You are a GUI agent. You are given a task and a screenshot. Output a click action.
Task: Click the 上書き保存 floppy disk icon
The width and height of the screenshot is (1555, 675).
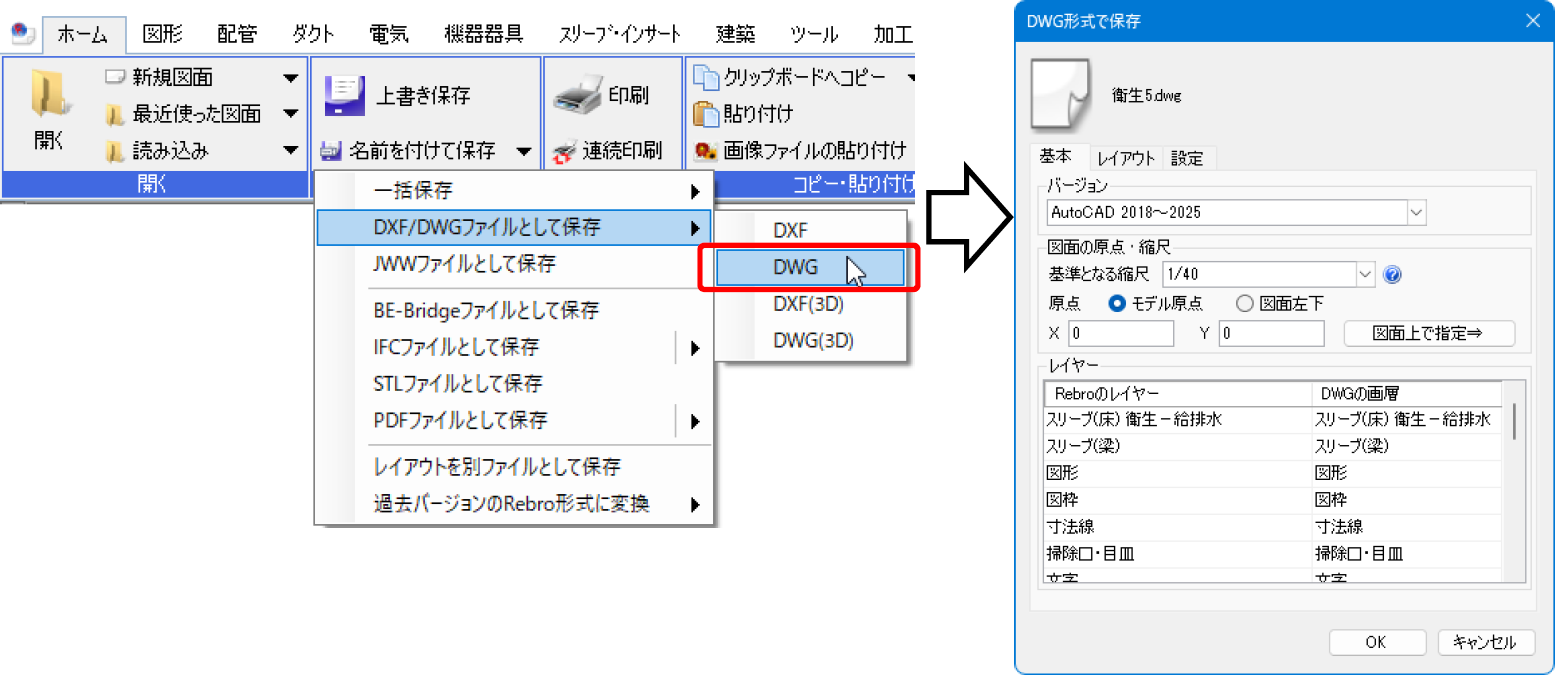pyautogui.click(x=344, y=95)
